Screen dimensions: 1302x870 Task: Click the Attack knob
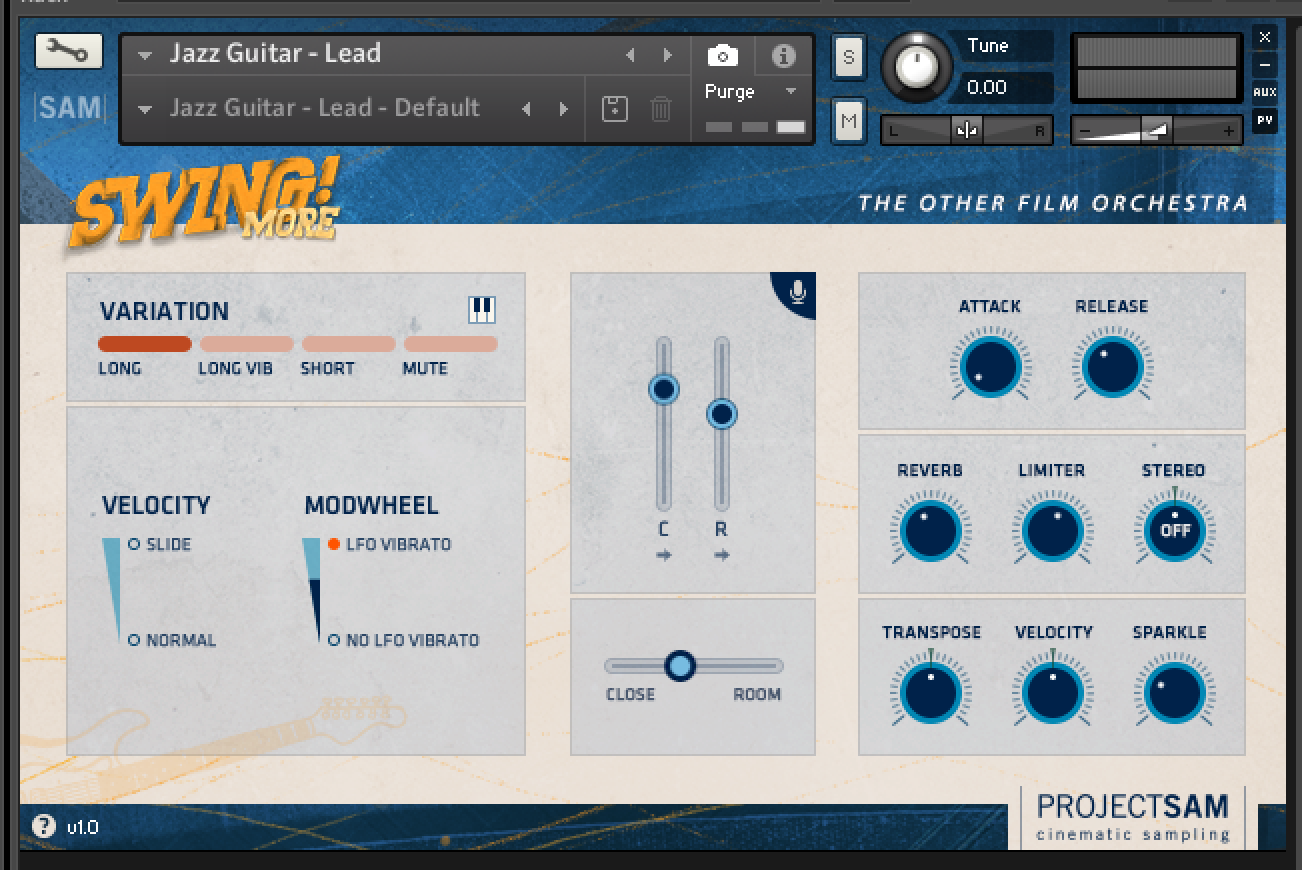(989, 367)
